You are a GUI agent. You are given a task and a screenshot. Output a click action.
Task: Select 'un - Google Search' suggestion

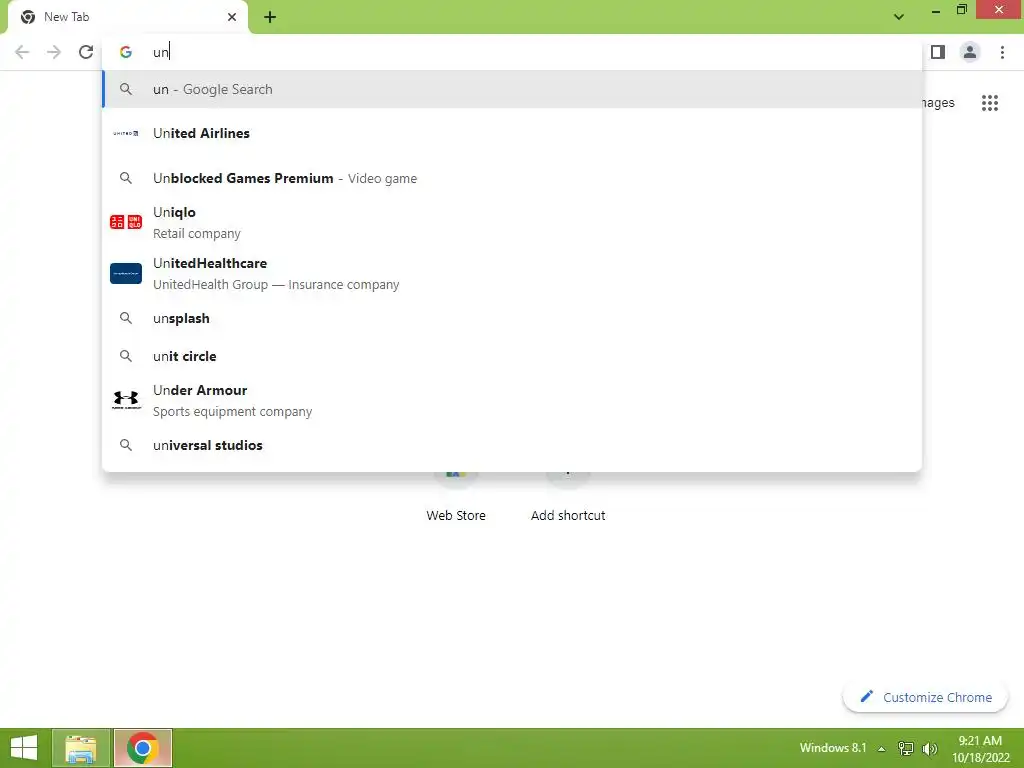[512, 89]
